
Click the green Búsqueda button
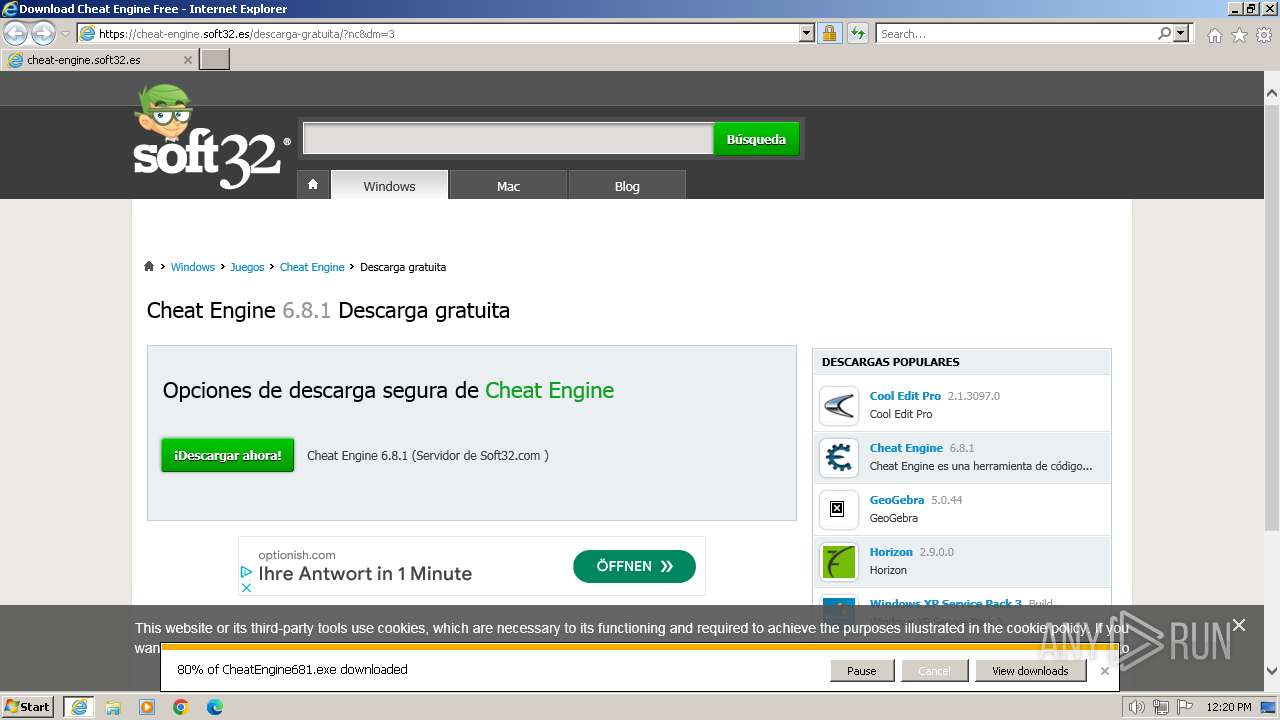tap(756, 139)
